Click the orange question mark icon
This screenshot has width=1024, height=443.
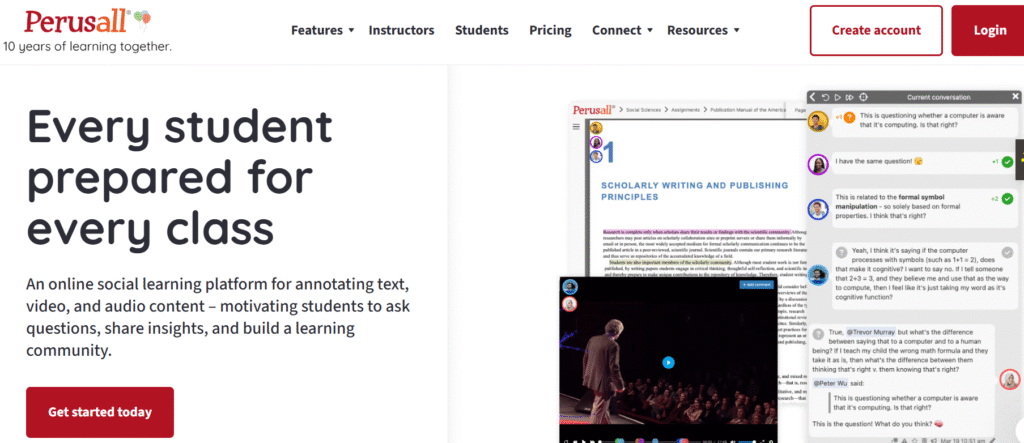849,119
